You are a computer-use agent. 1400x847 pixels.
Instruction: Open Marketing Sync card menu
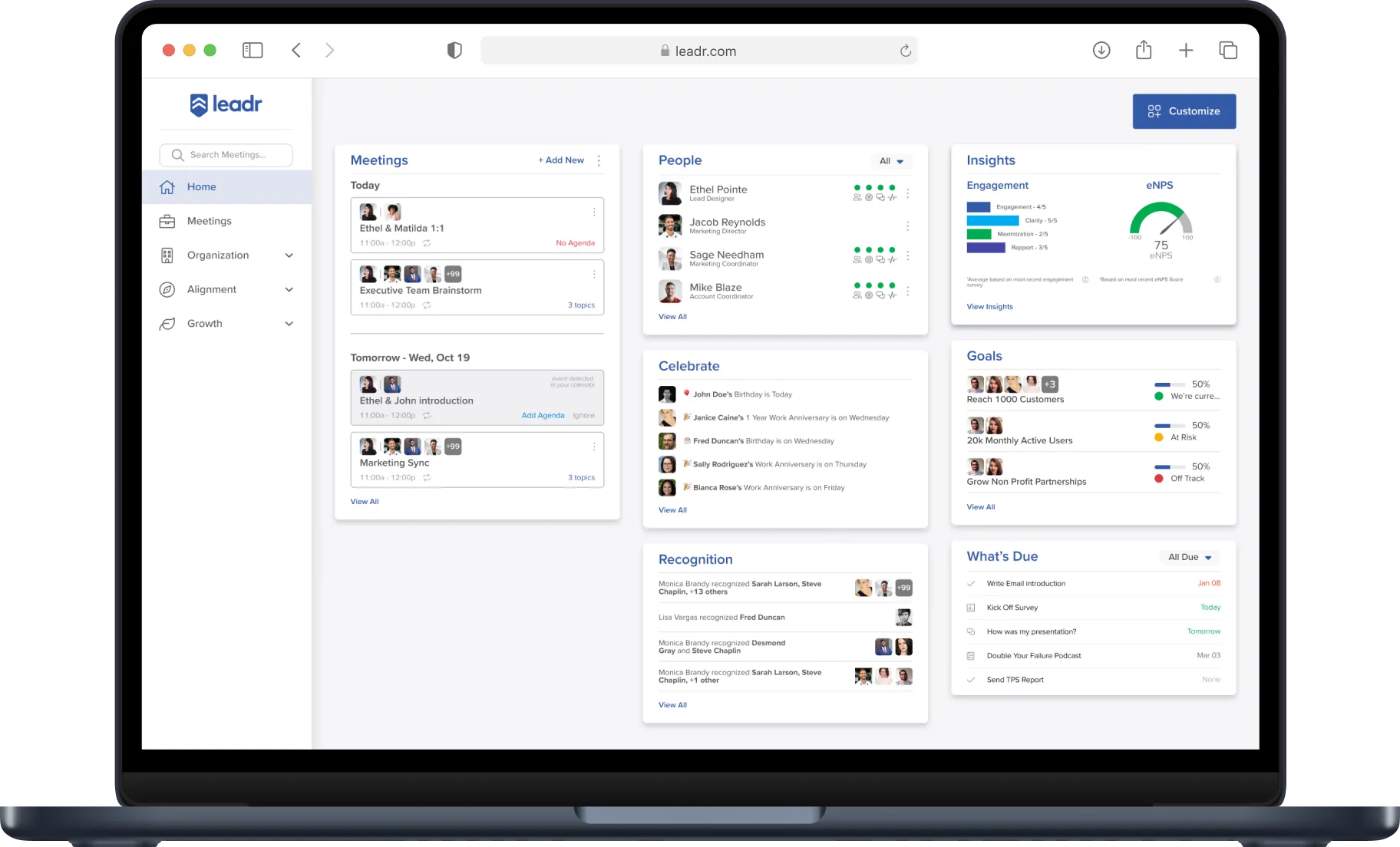pos(594,447)
